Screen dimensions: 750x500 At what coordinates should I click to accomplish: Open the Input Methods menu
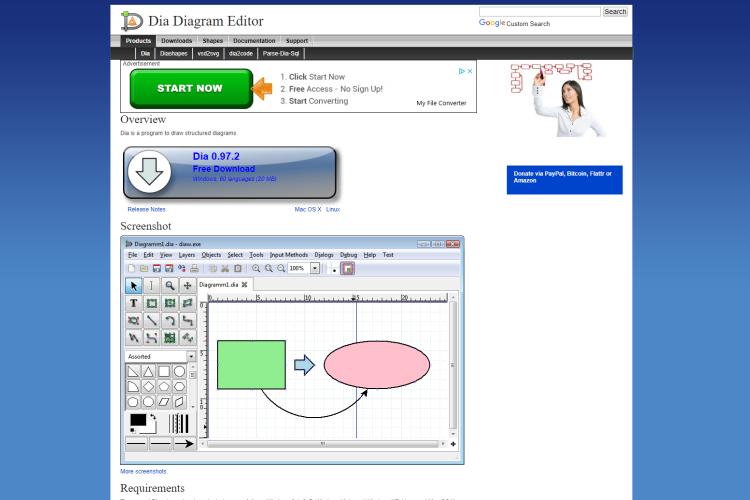tap(289, 255)
